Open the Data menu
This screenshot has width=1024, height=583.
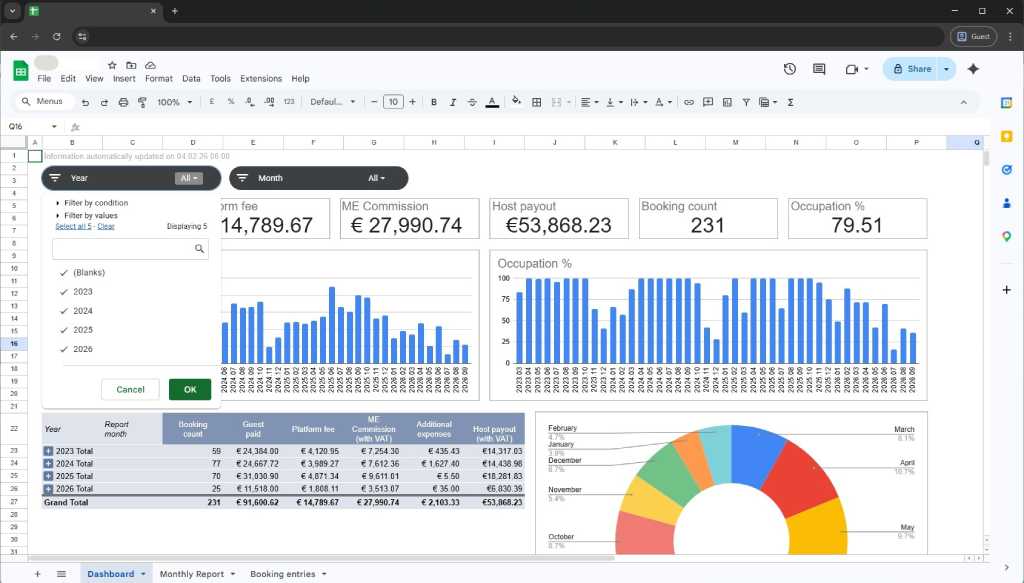point(191,78)
